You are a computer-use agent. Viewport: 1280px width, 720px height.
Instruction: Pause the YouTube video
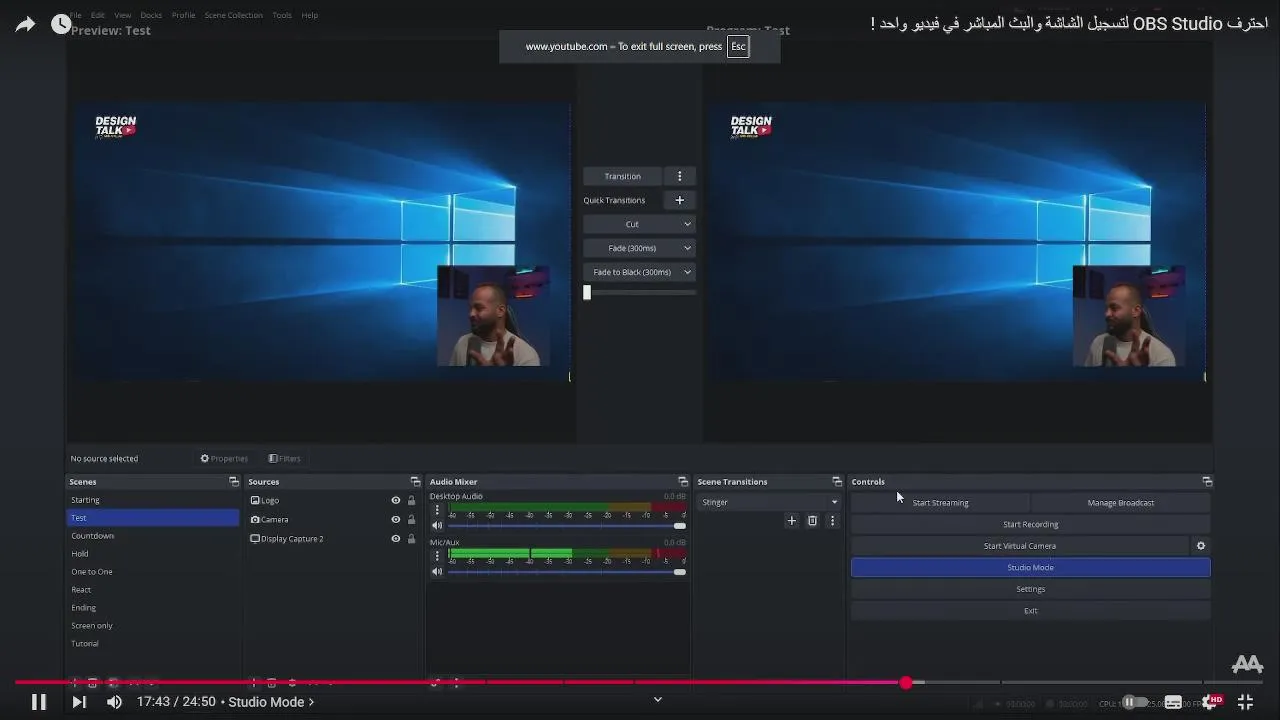38,702
